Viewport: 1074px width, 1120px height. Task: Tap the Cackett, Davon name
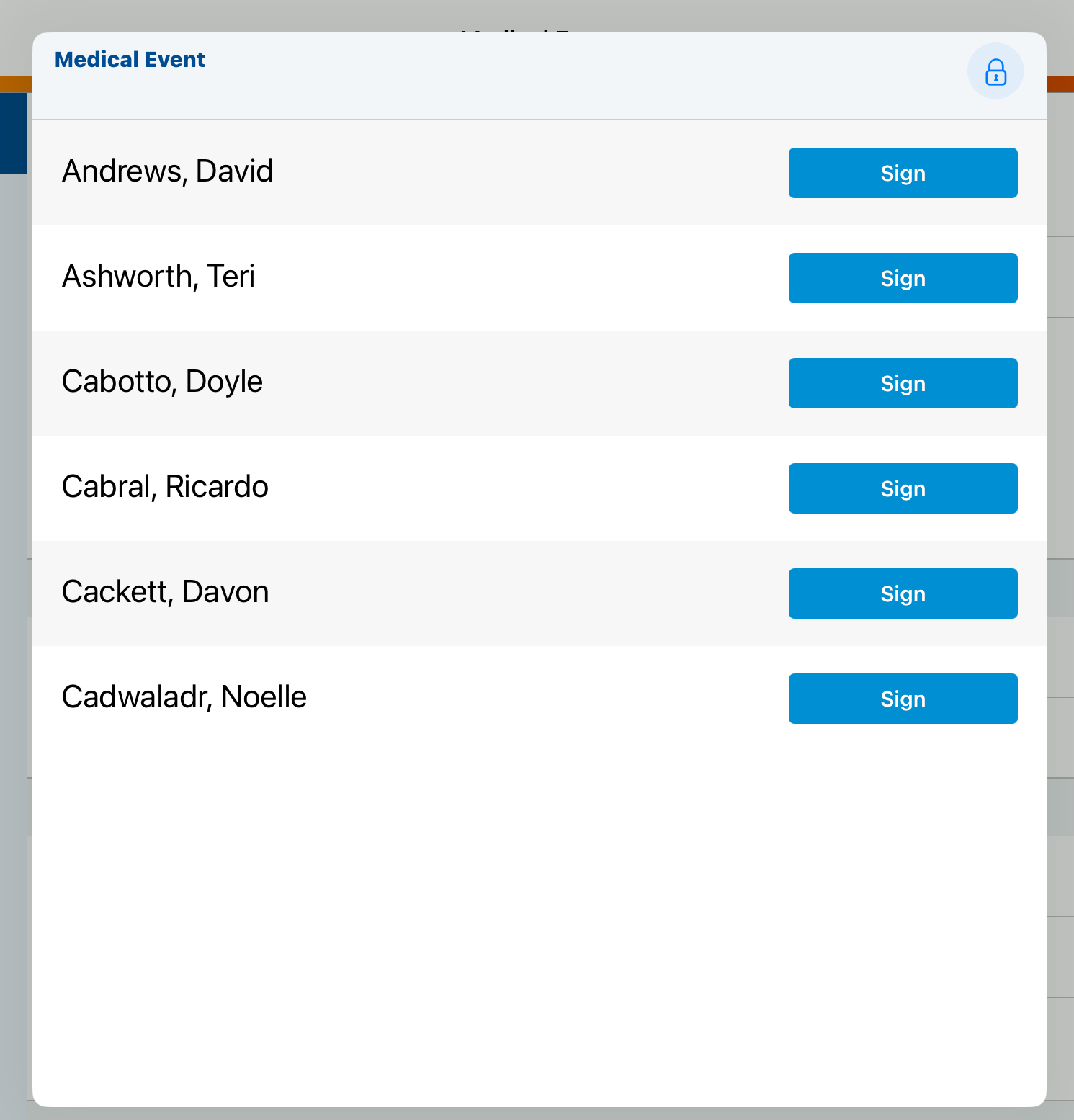[165, 592]
